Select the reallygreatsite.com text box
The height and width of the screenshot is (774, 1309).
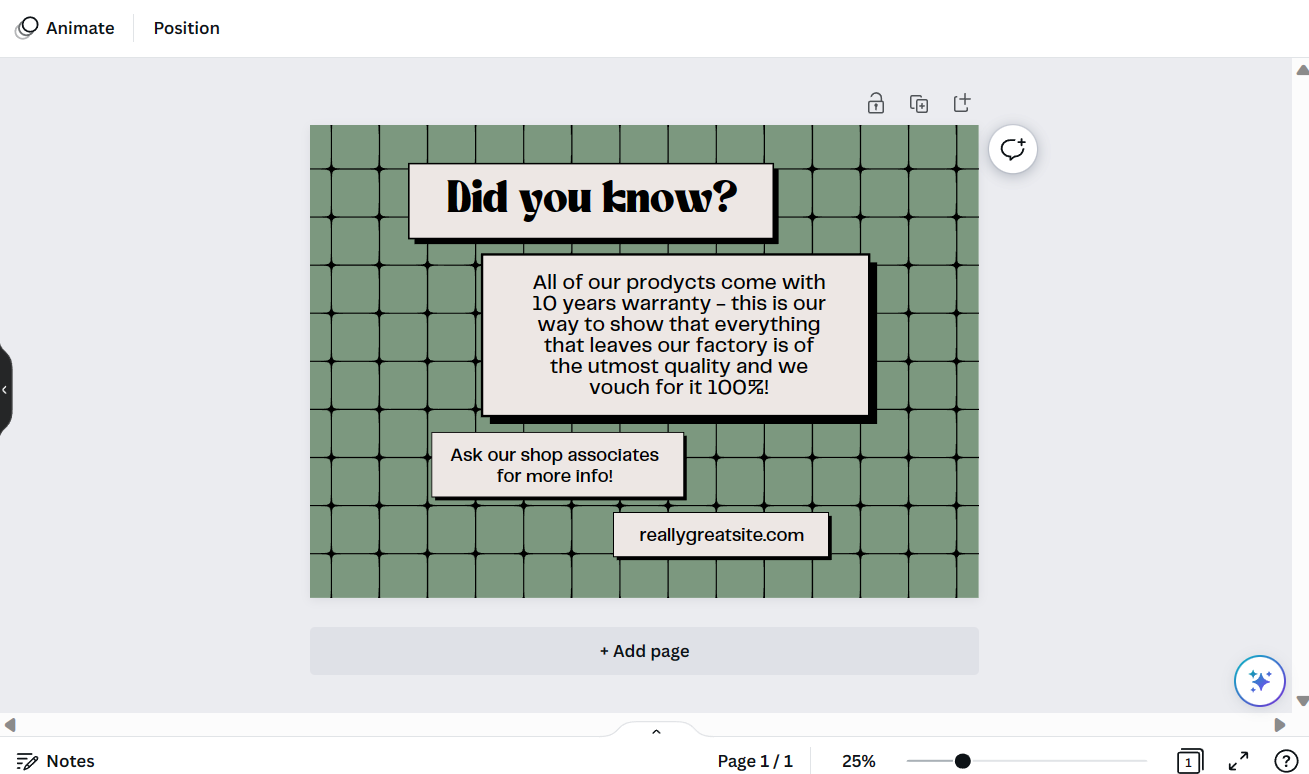point(721,535)
